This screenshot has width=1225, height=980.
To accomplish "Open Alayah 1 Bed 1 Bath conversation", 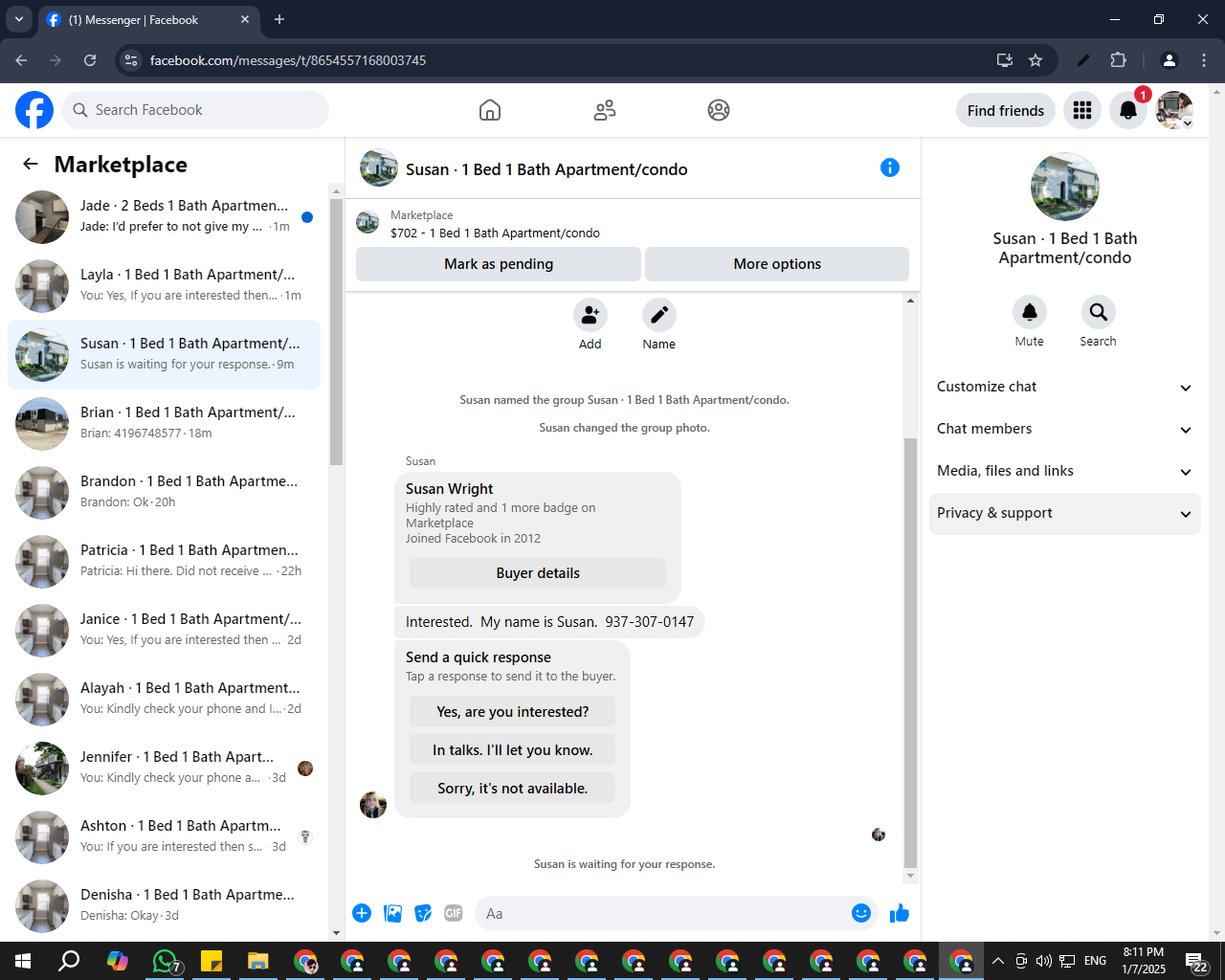I will (165, 700).
